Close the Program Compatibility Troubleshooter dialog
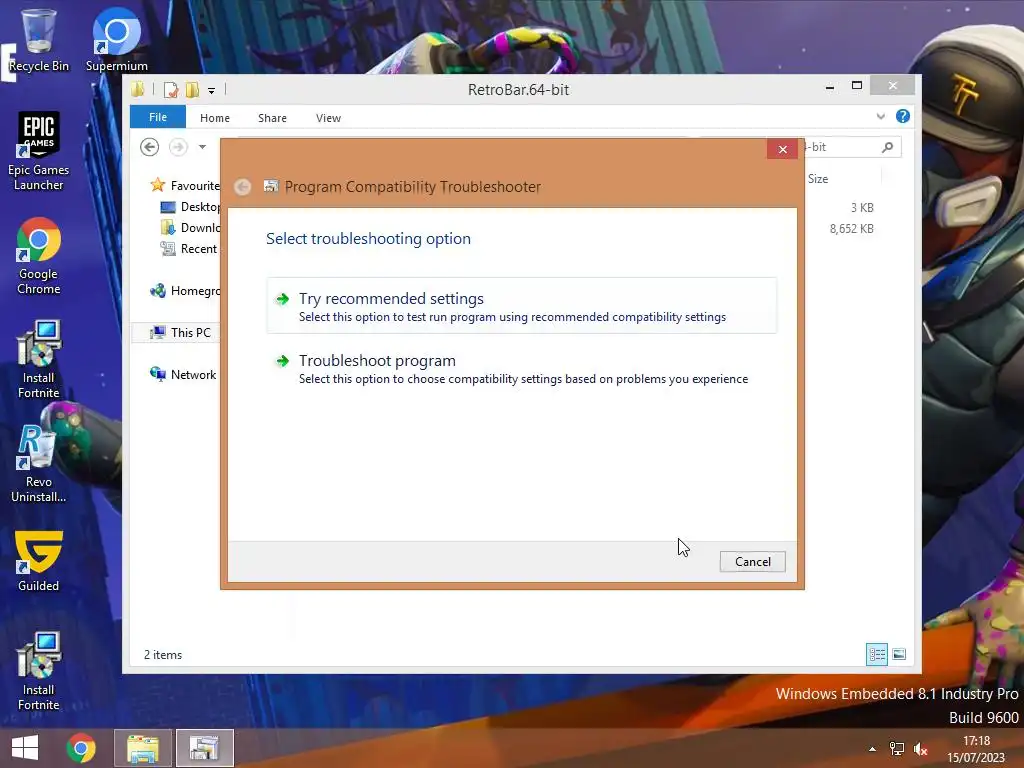 [x=782, y=150]
